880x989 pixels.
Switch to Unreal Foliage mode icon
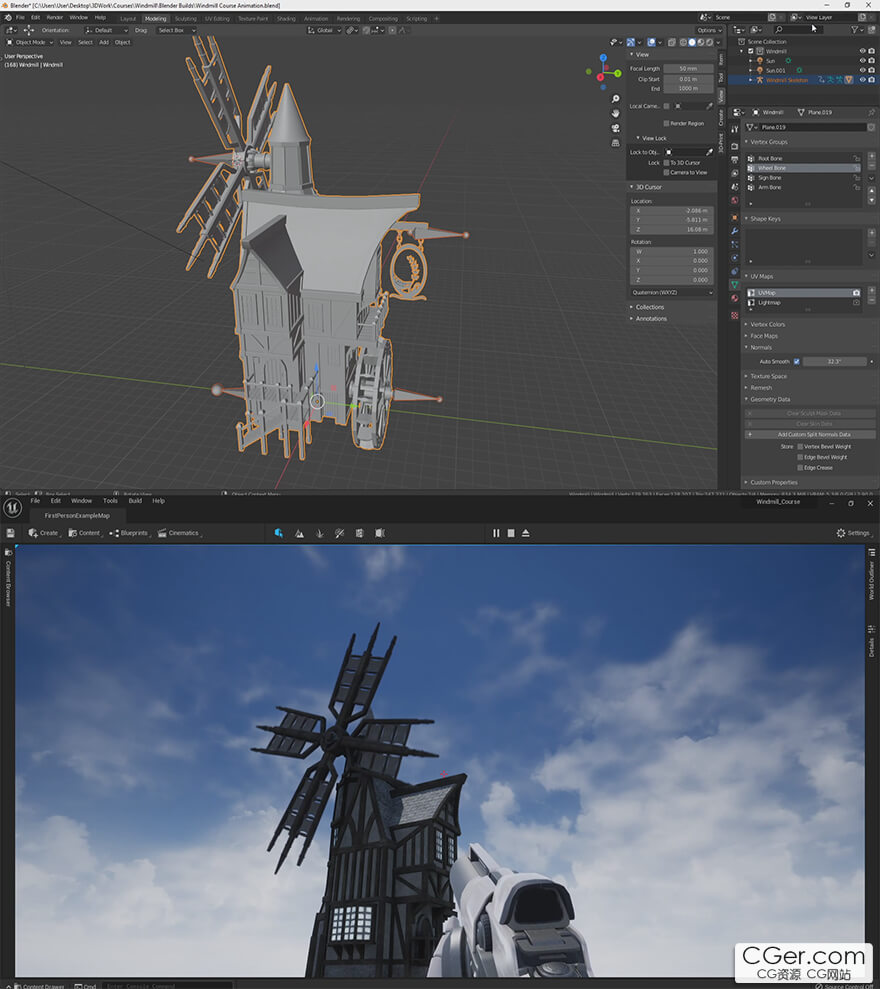click(x=319, y=533)
